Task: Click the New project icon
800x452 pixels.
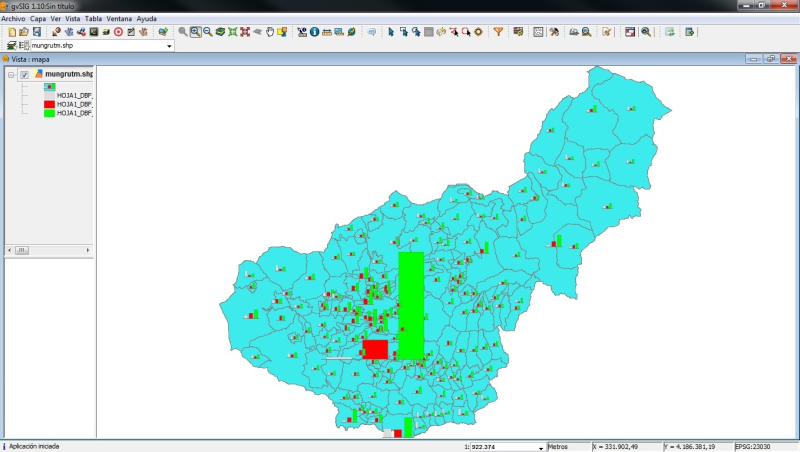Action: pos(12,32)
